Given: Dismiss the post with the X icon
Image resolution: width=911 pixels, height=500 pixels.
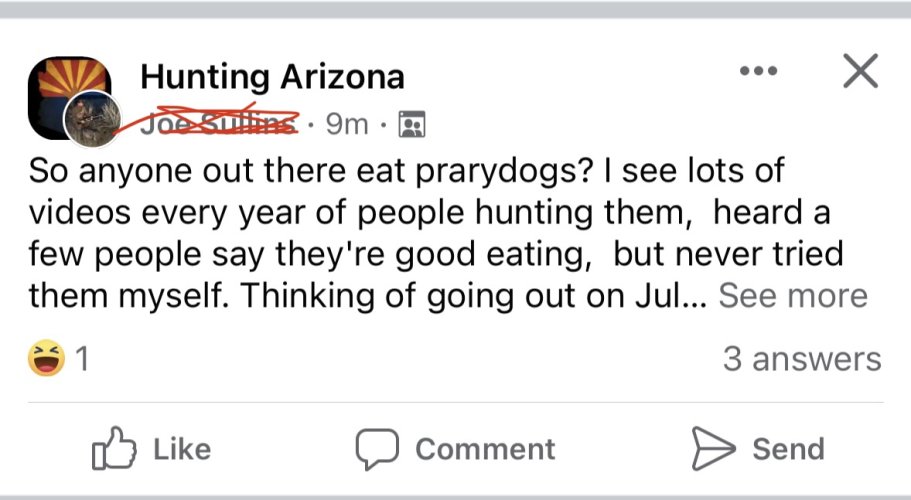Looking at the screenshot, I should point(860,71).
